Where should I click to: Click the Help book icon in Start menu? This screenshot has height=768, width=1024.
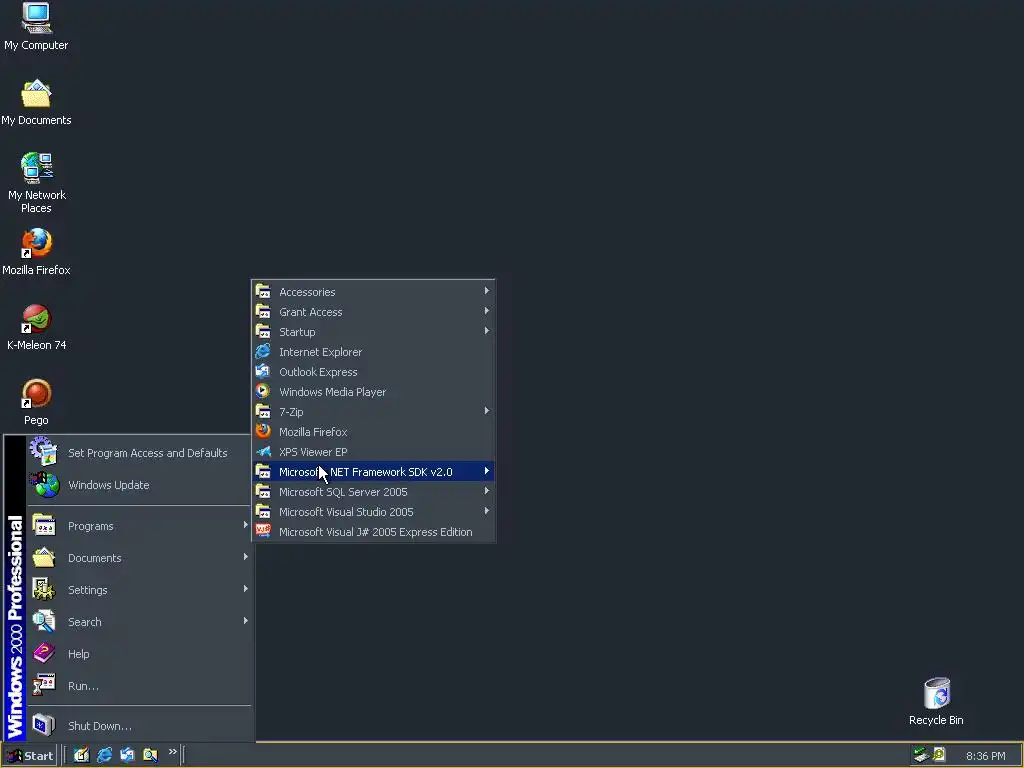click(44, 653)
